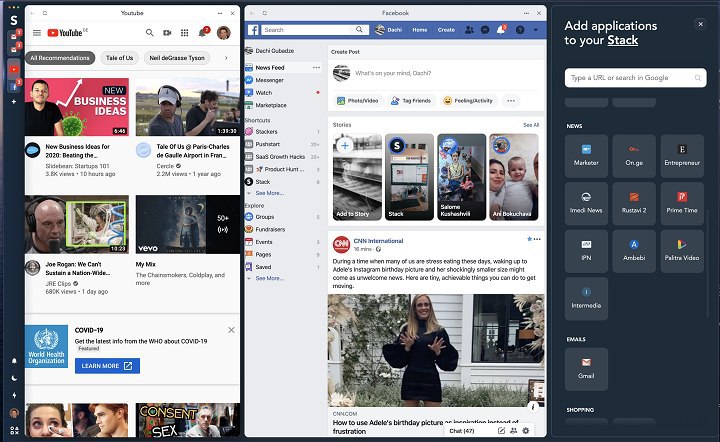720x442 pixels.
Task: Click lightning bolt icon in Stack sidebar
Action: pyautogui.click(x=14, y=395)
